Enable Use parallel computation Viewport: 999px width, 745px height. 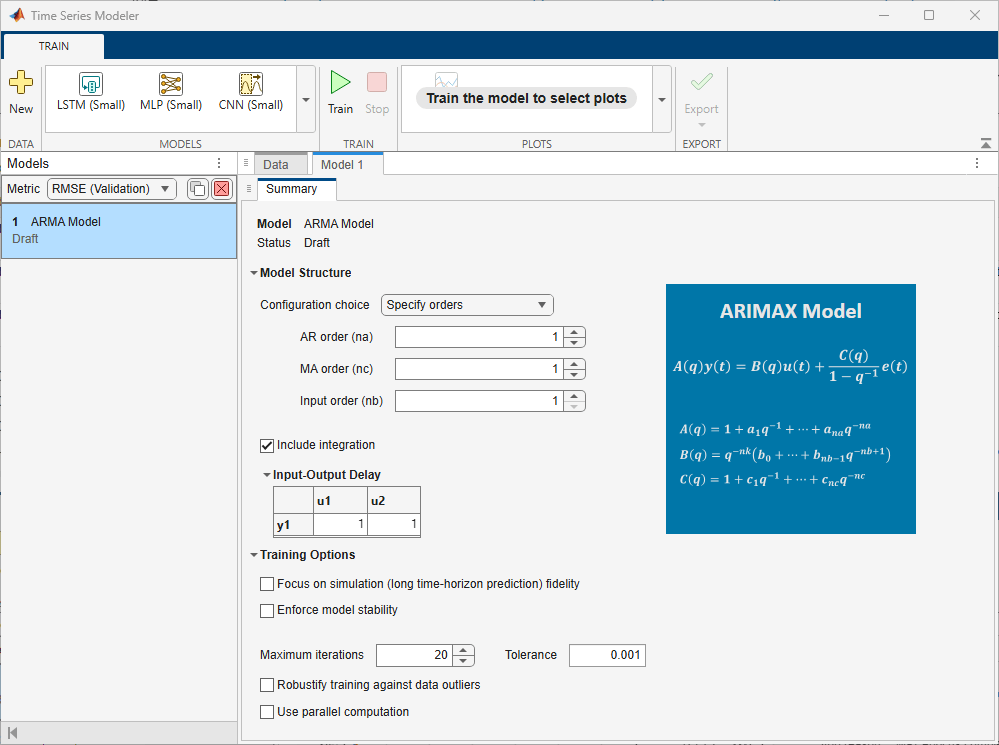coord(267,711)
